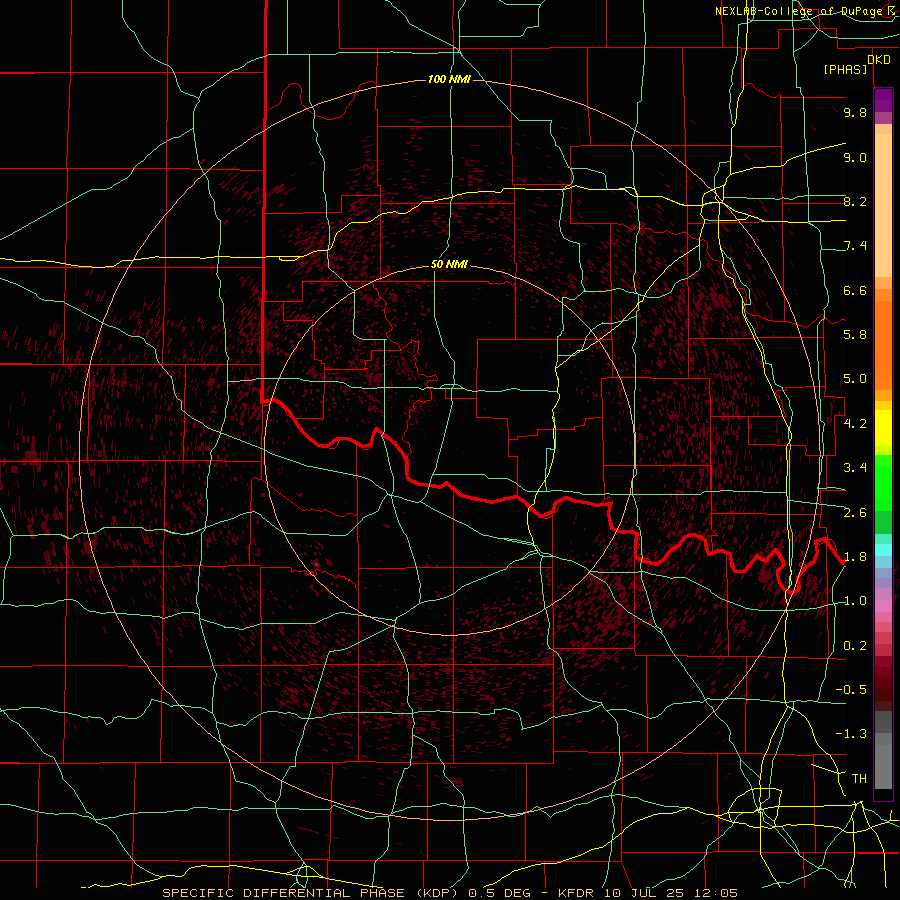The image size is (900, 900).
Task: Click the 8.2 legend value
Action: point(855,201)
